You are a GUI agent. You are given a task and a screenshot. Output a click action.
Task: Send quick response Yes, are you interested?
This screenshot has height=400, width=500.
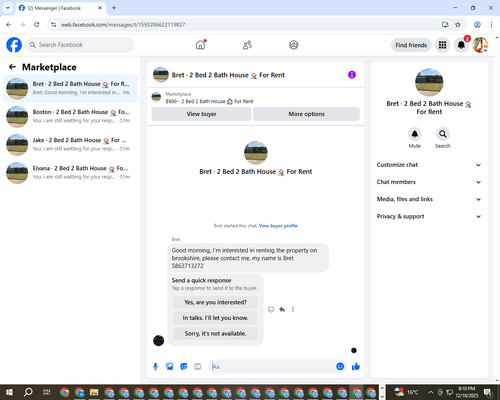coord(215,302)
